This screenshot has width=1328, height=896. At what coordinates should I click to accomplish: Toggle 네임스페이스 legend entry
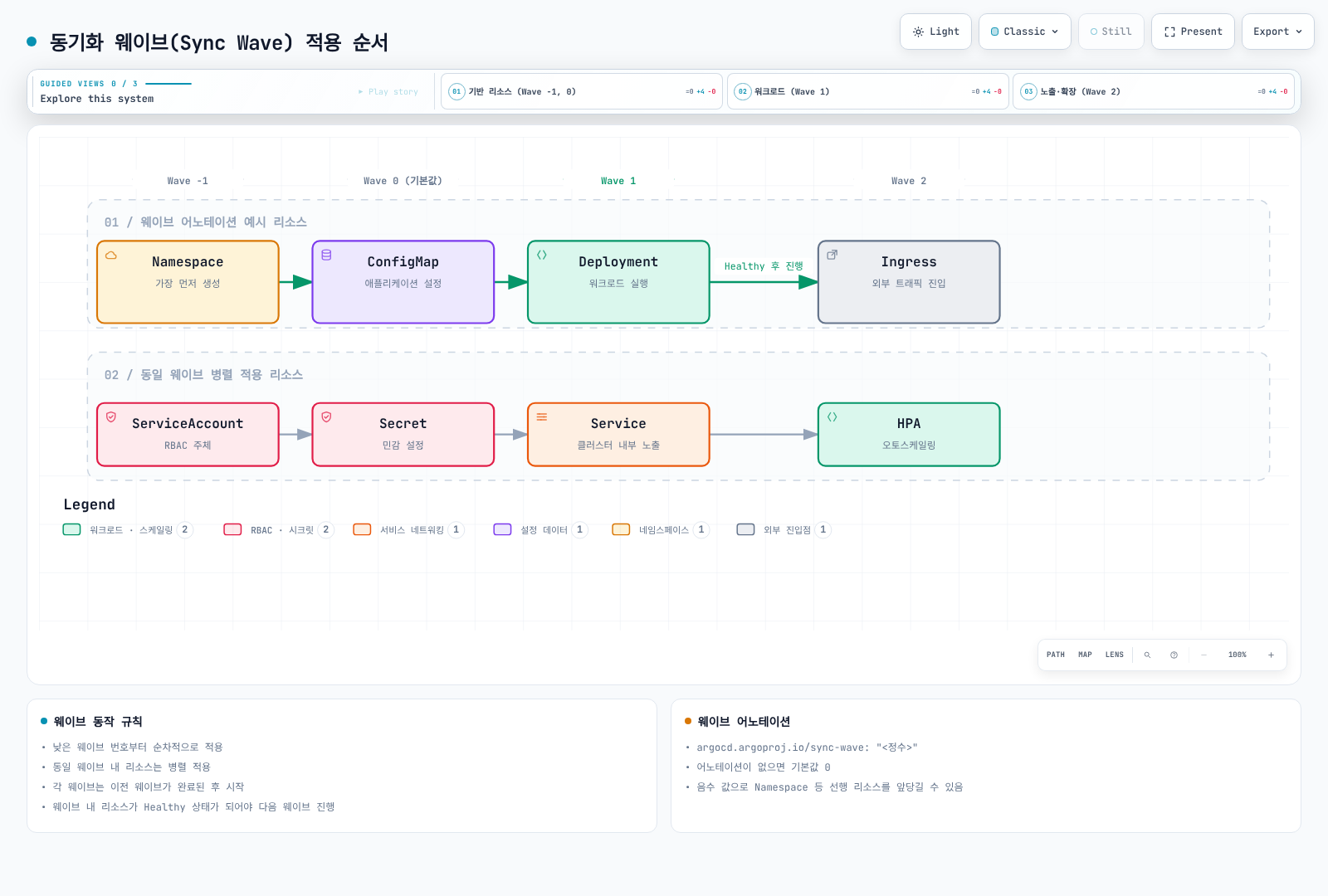pos(660,529)
